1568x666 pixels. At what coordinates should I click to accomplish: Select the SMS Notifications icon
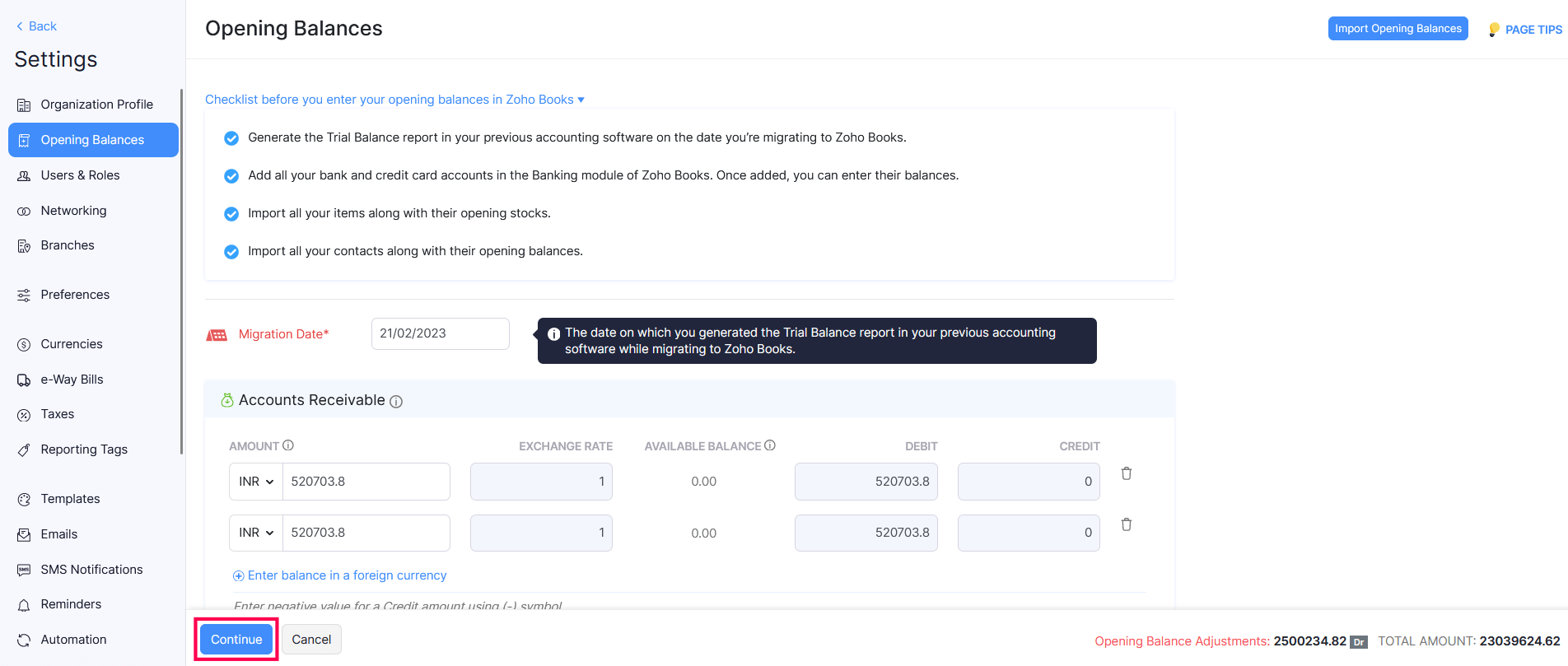coord(24,569)
